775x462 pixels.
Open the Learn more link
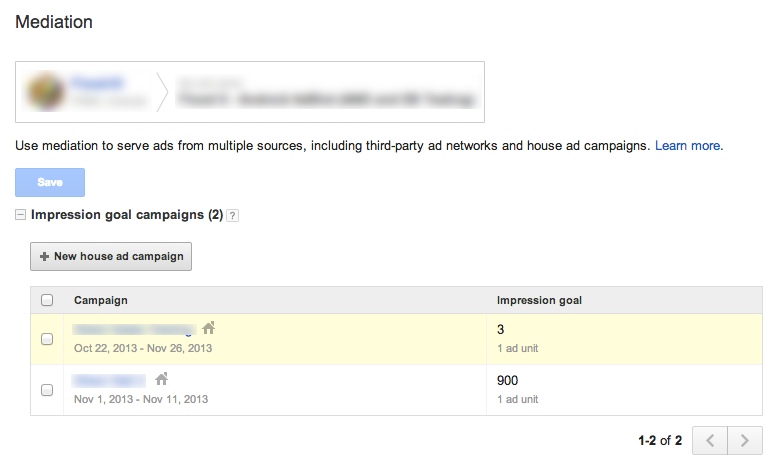pos(688,146)
